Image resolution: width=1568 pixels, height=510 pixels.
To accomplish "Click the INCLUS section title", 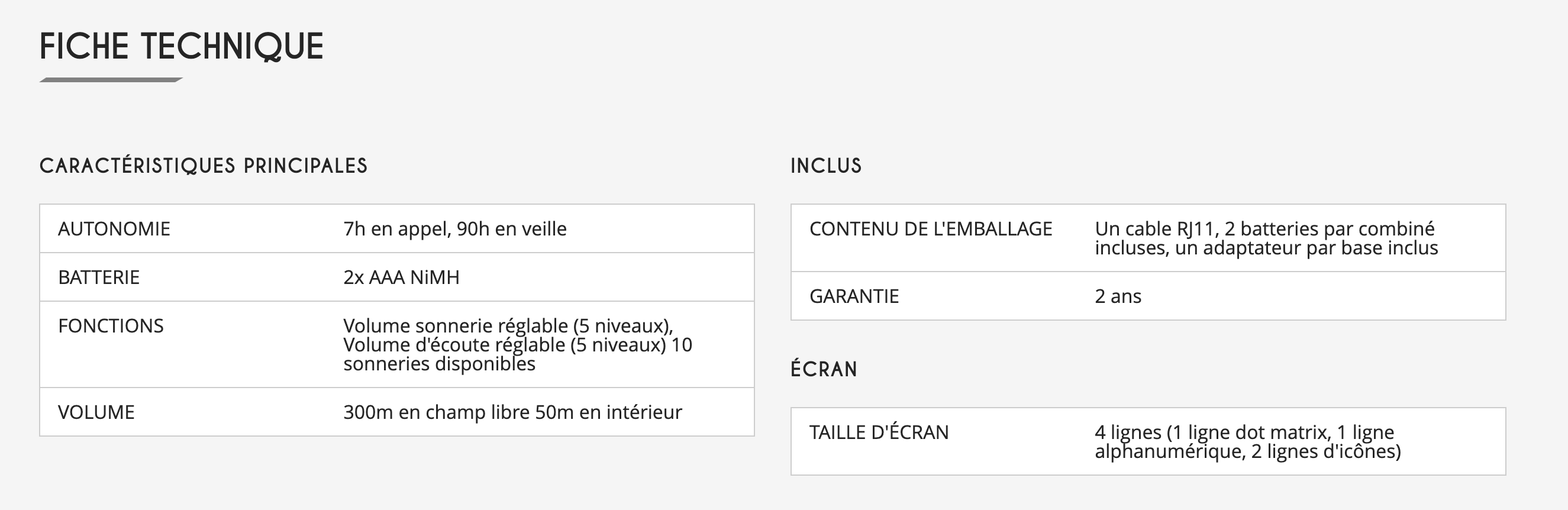I will pos(826,166).
